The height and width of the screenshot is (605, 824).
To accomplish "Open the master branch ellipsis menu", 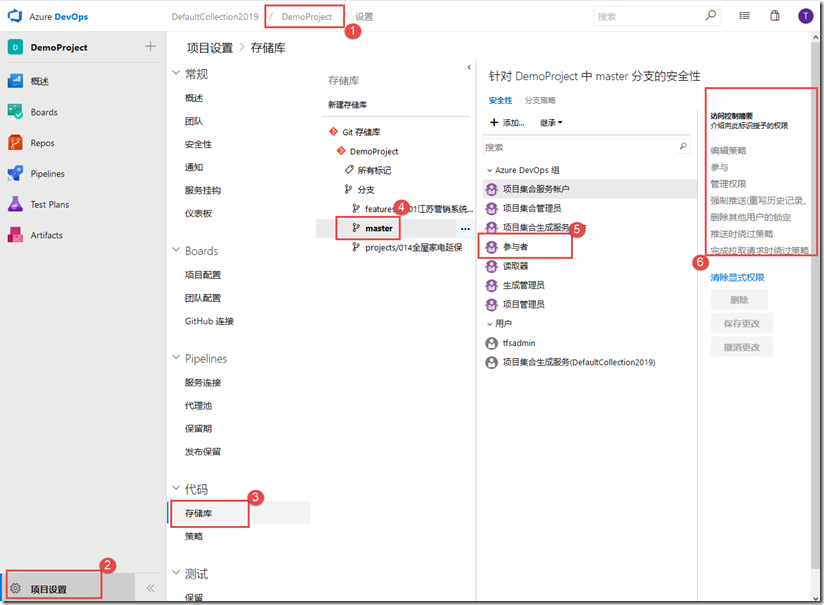I will click(465, 229).
